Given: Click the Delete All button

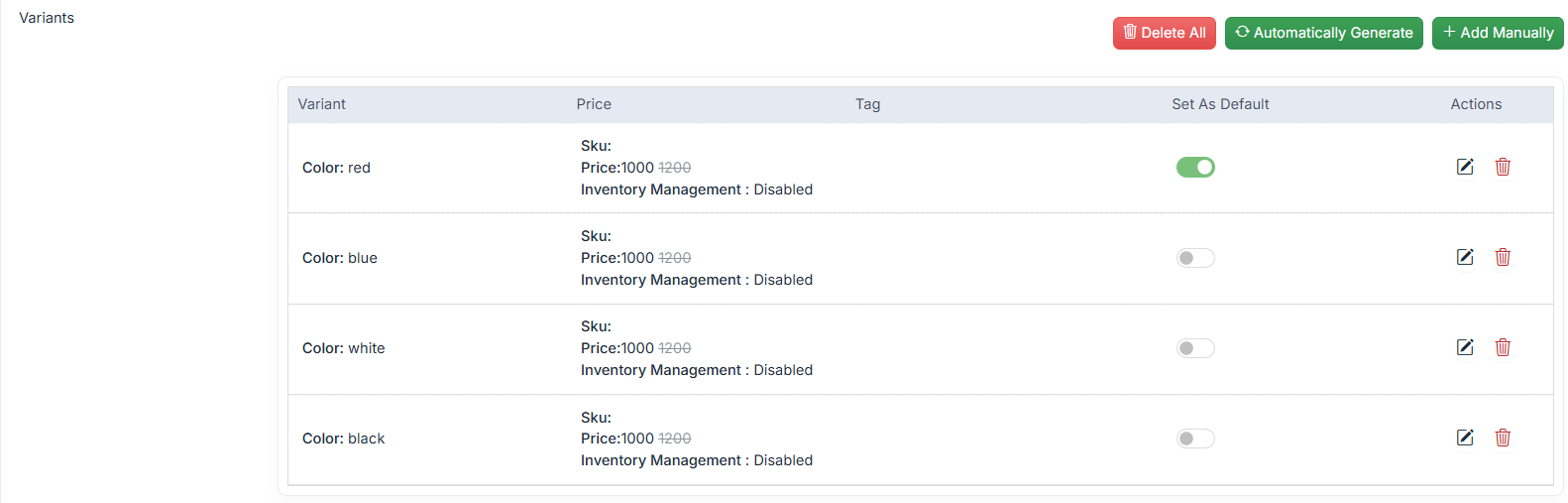Looking at the screenshot, I should [x=1164, y=33].
